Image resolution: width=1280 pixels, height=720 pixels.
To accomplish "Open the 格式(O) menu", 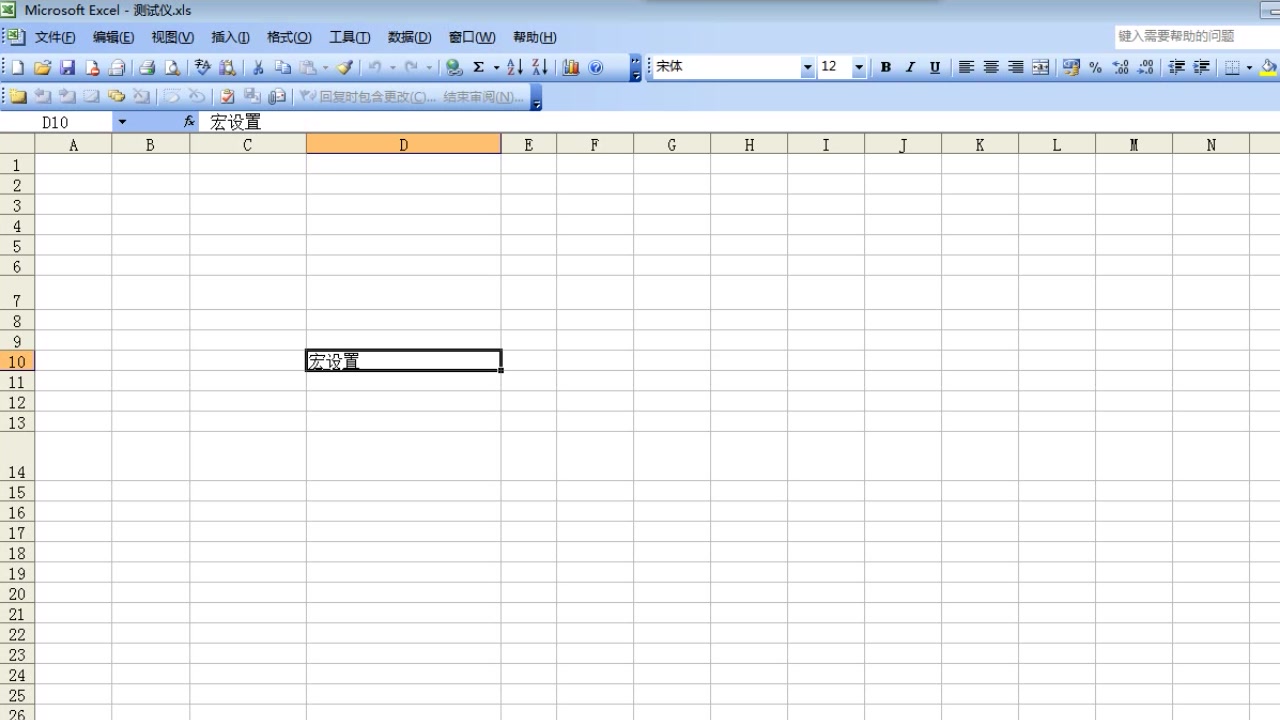I will [x=289, y=37].
